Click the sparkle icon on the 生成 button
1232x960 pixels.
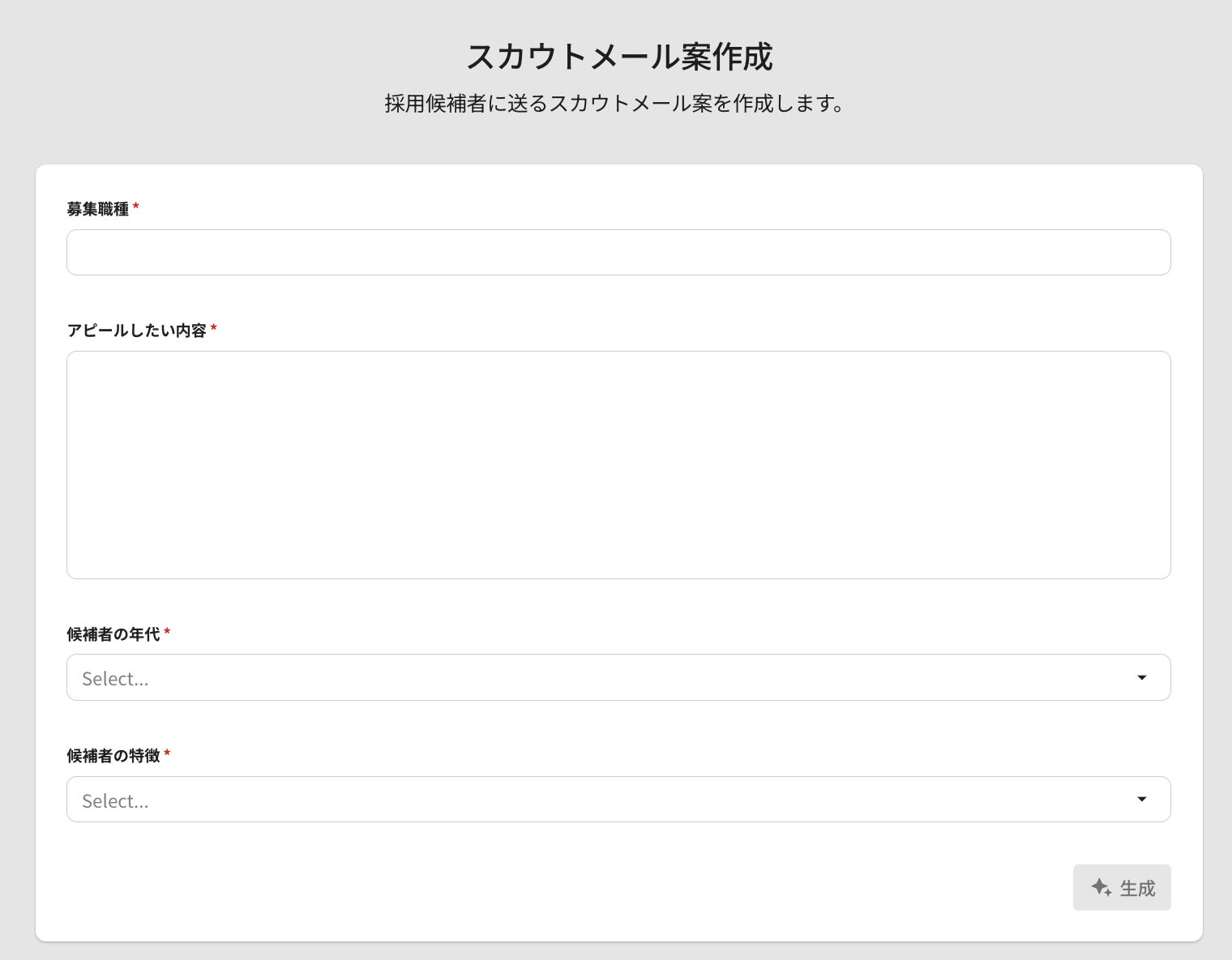(1101, 887)
